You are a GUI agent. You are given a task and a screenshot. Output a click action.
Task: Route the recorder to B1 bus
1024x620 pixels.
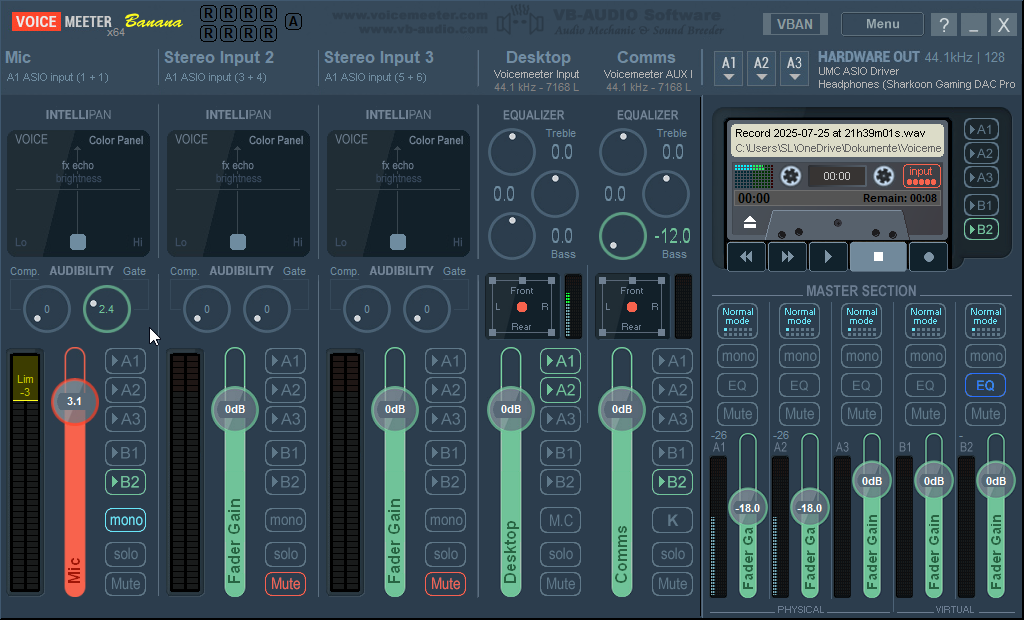click(x=981, y=205)
